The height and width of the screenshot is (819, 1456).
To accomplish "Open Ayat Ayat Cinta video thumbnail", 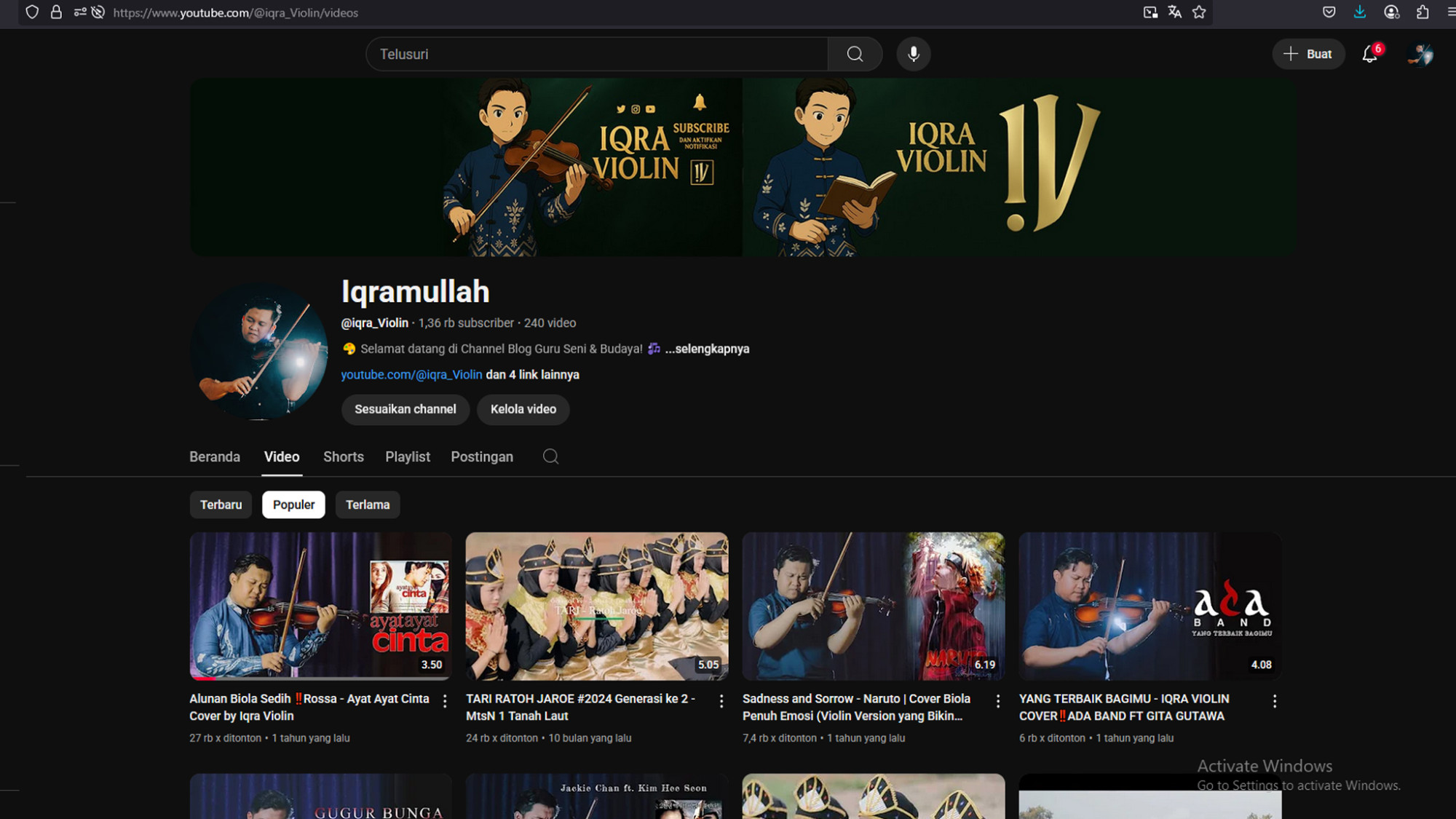I will (320, 606).
